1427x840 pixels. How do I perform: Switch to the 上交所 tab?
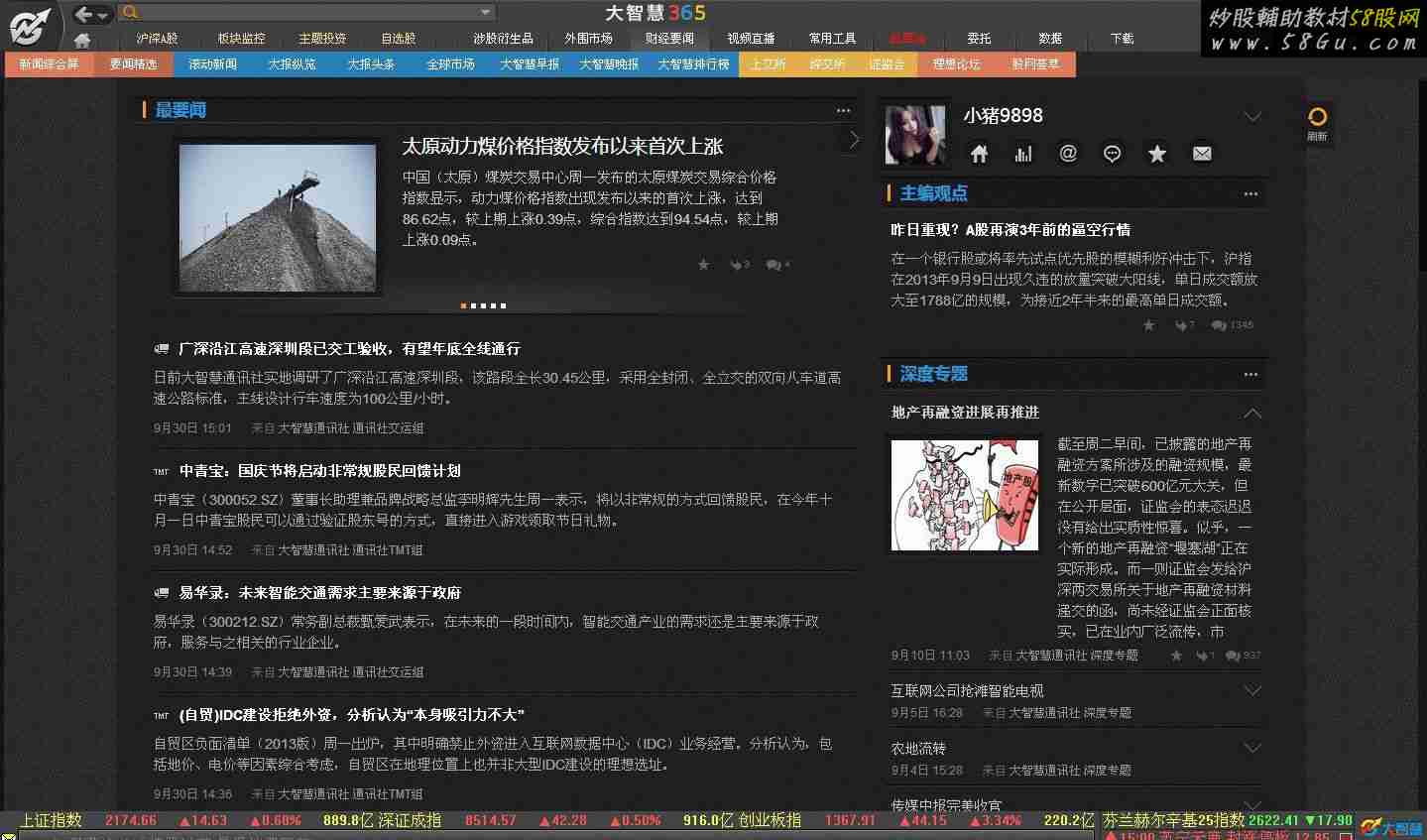(x=769, y=64)
